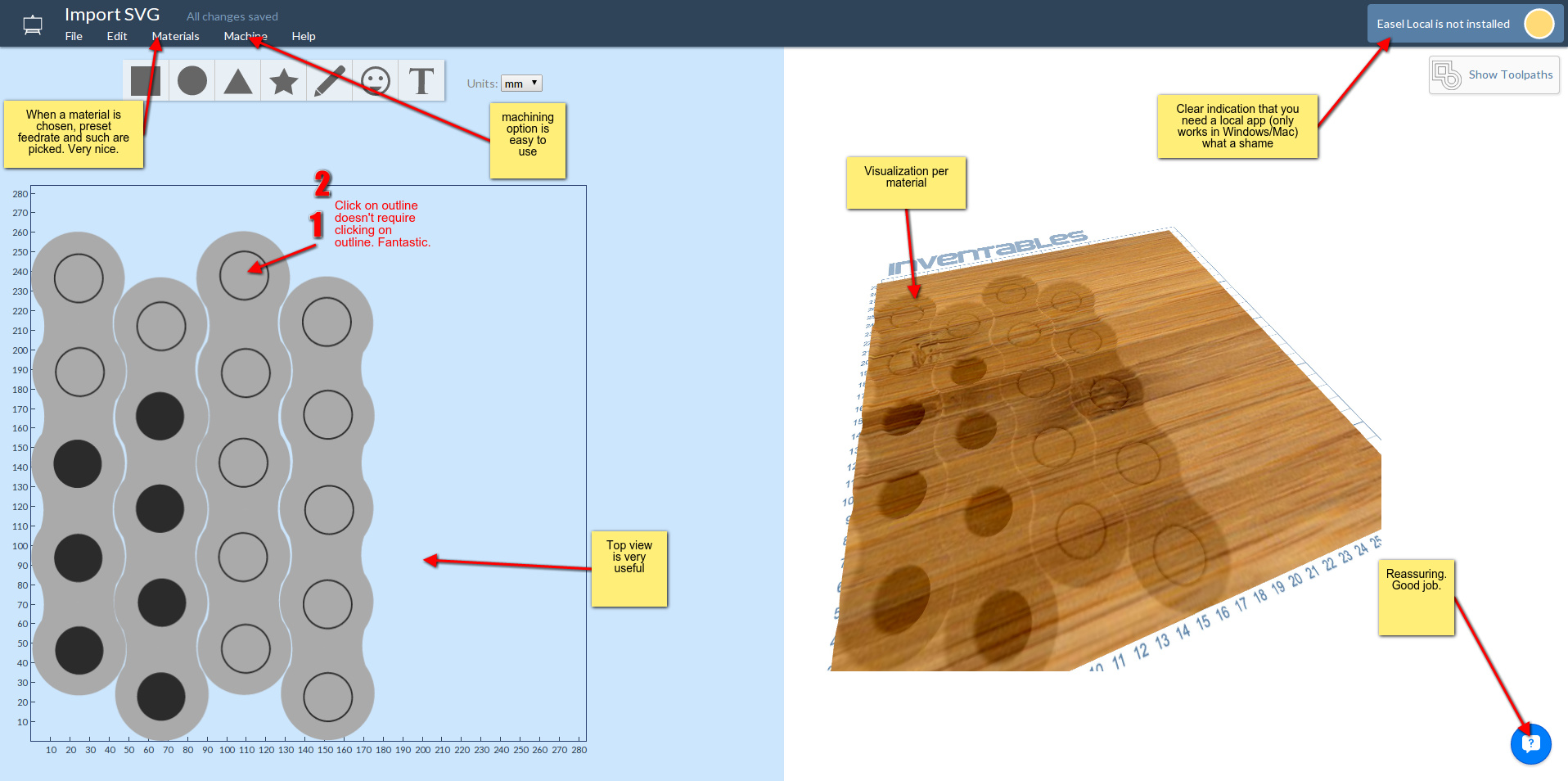
Task: Click the Easel Local status indicator circle
Action: [1539, 24]
